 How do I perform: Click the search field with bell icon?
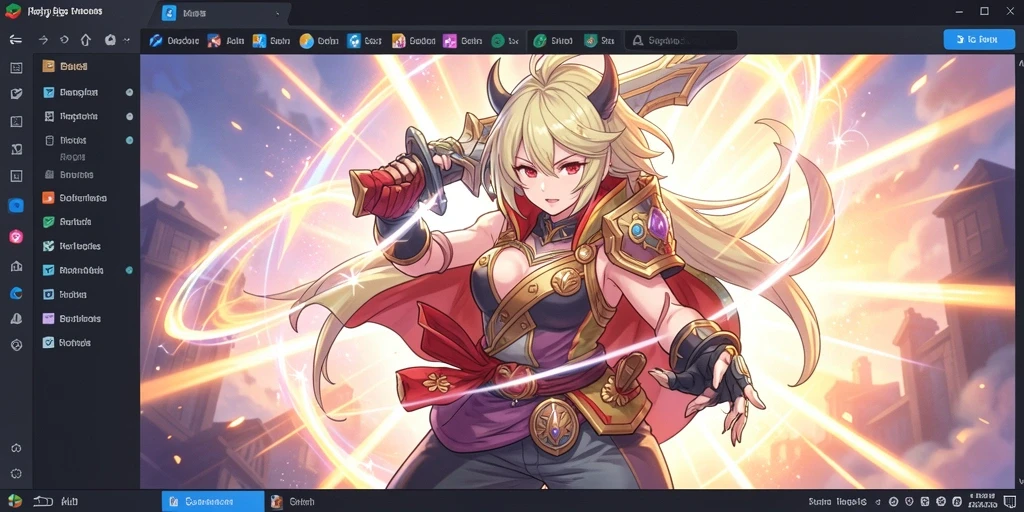point(681,40)
